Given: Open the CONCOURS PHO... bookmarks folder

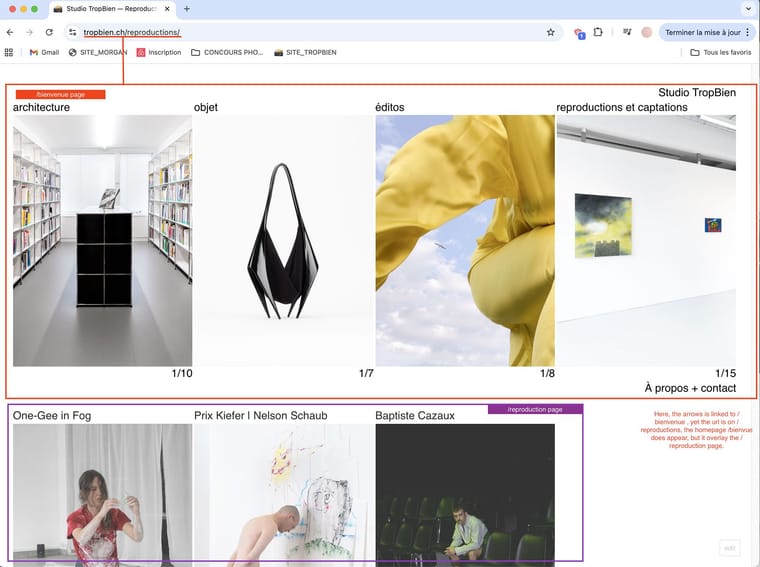Looking at the screenshot, I should 227,52.
